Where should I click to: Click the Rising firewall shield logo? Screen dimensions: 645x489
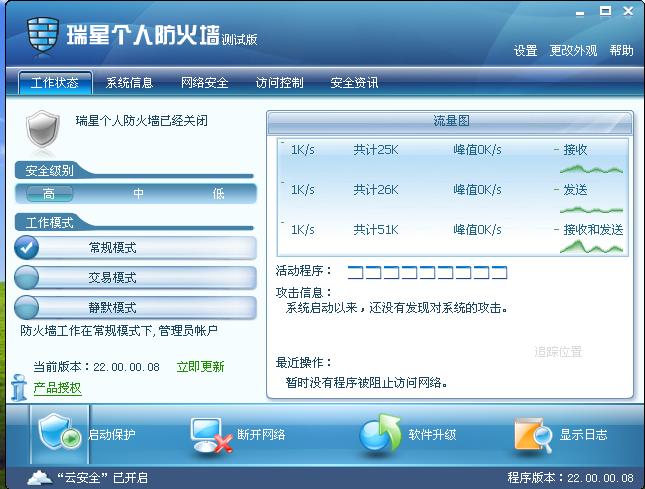pyautogui.click(x=42, y=37)
